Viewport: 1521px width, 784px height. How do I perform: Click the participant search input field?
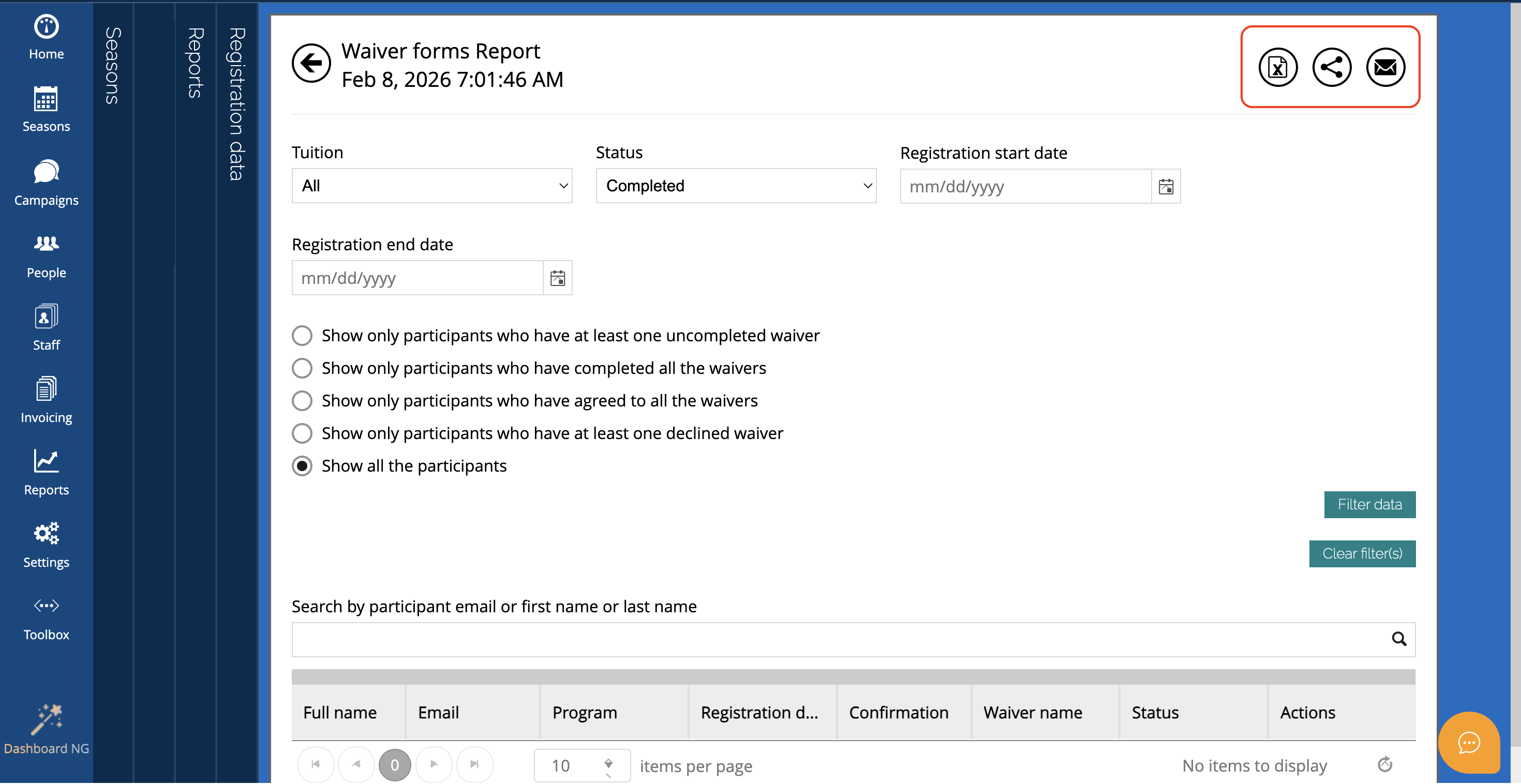(839, 639)
